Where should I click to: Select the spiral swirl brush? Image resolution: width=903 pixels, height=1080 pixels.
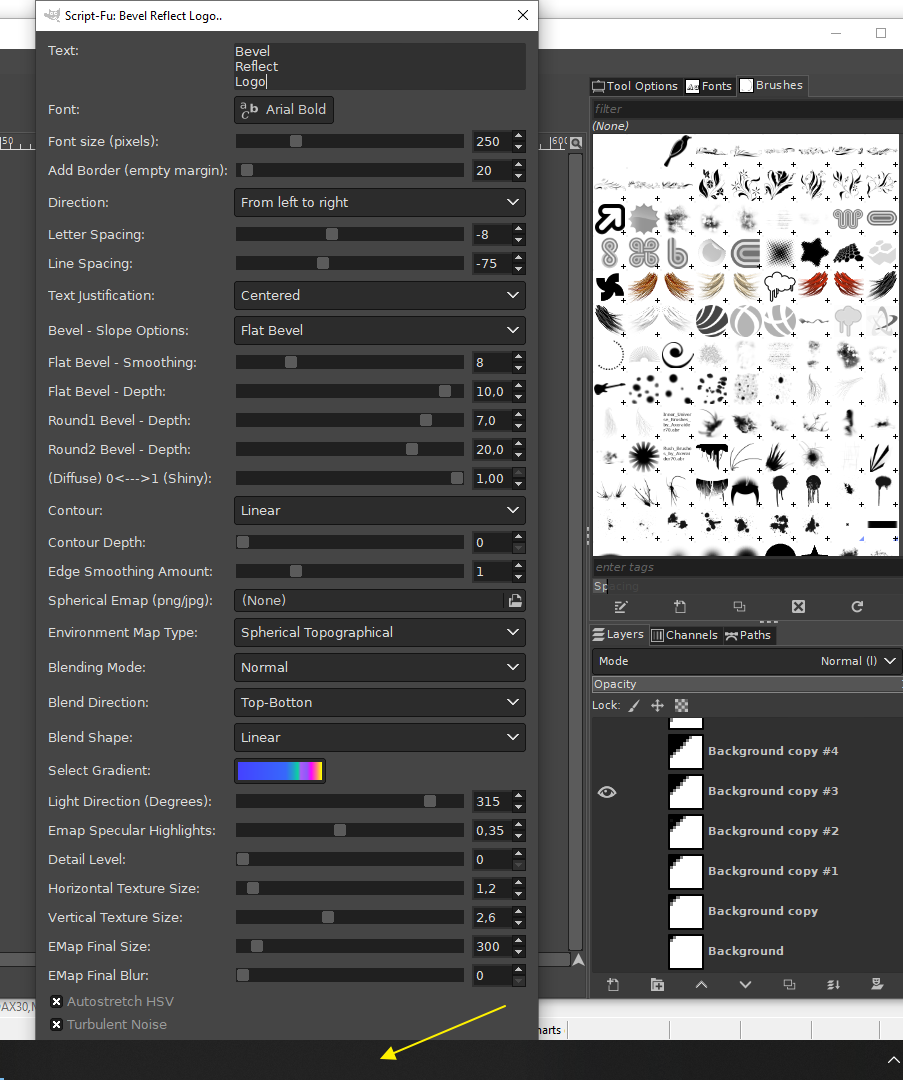(676, 355)
